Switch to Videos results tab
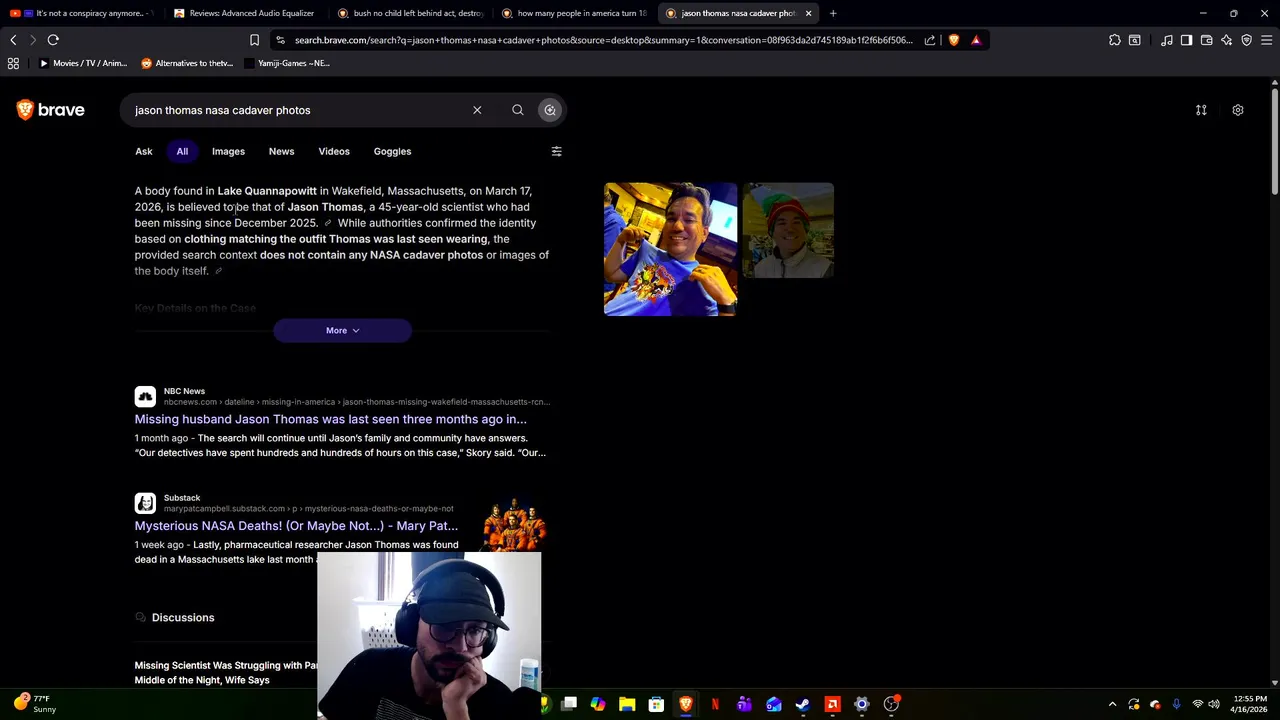 click(x=334, y=151)
